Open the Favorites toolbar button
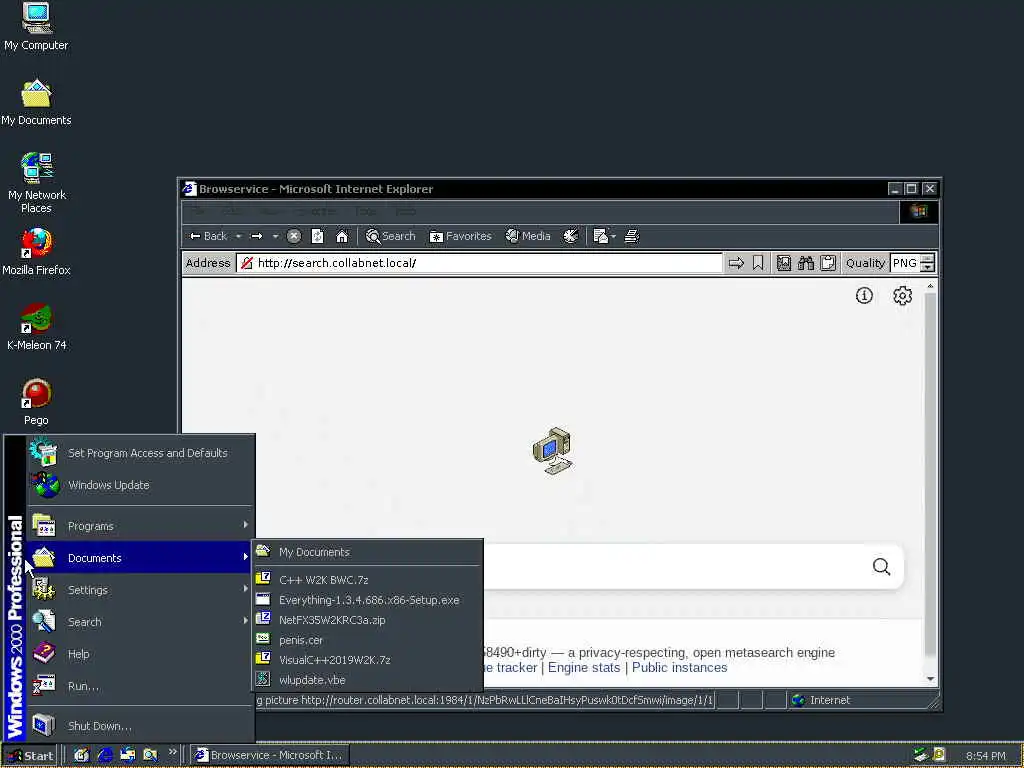 460,236
